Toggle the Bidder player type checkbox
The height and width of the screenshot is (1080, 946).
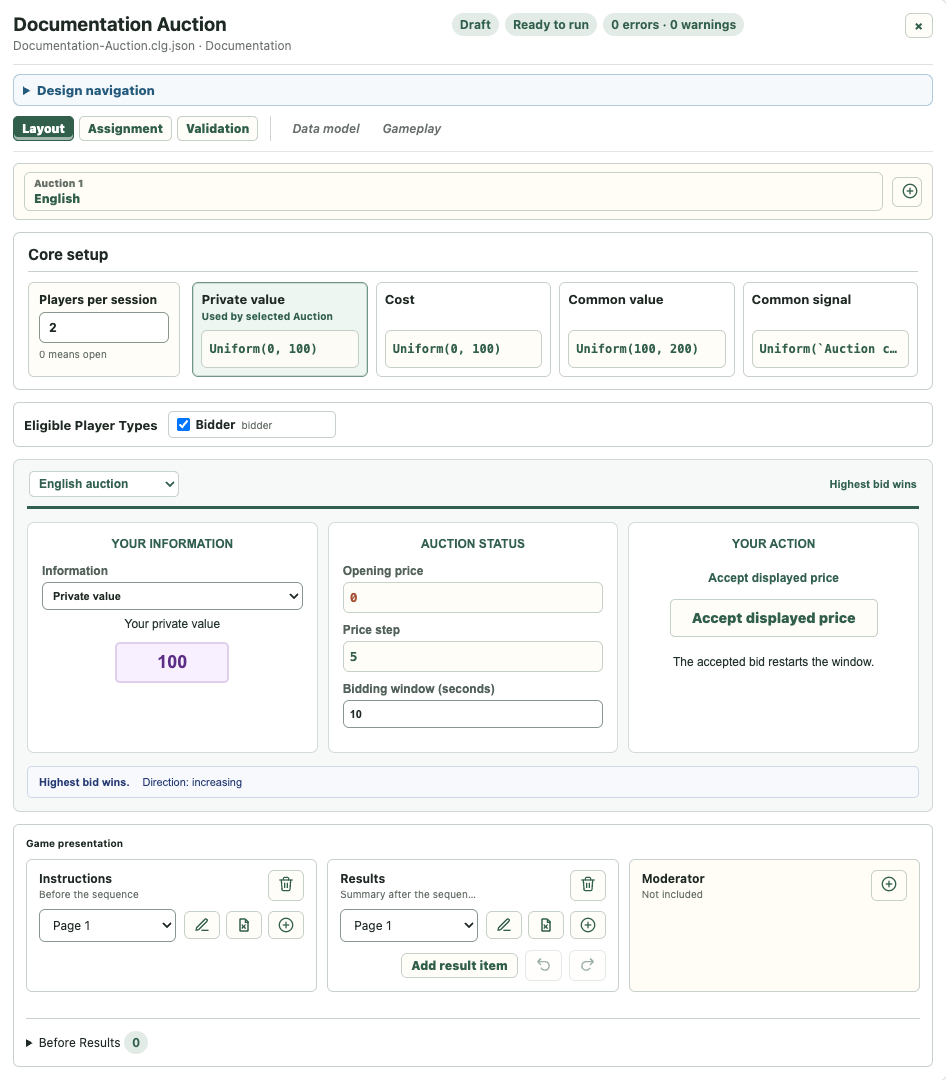coord(183,424)
